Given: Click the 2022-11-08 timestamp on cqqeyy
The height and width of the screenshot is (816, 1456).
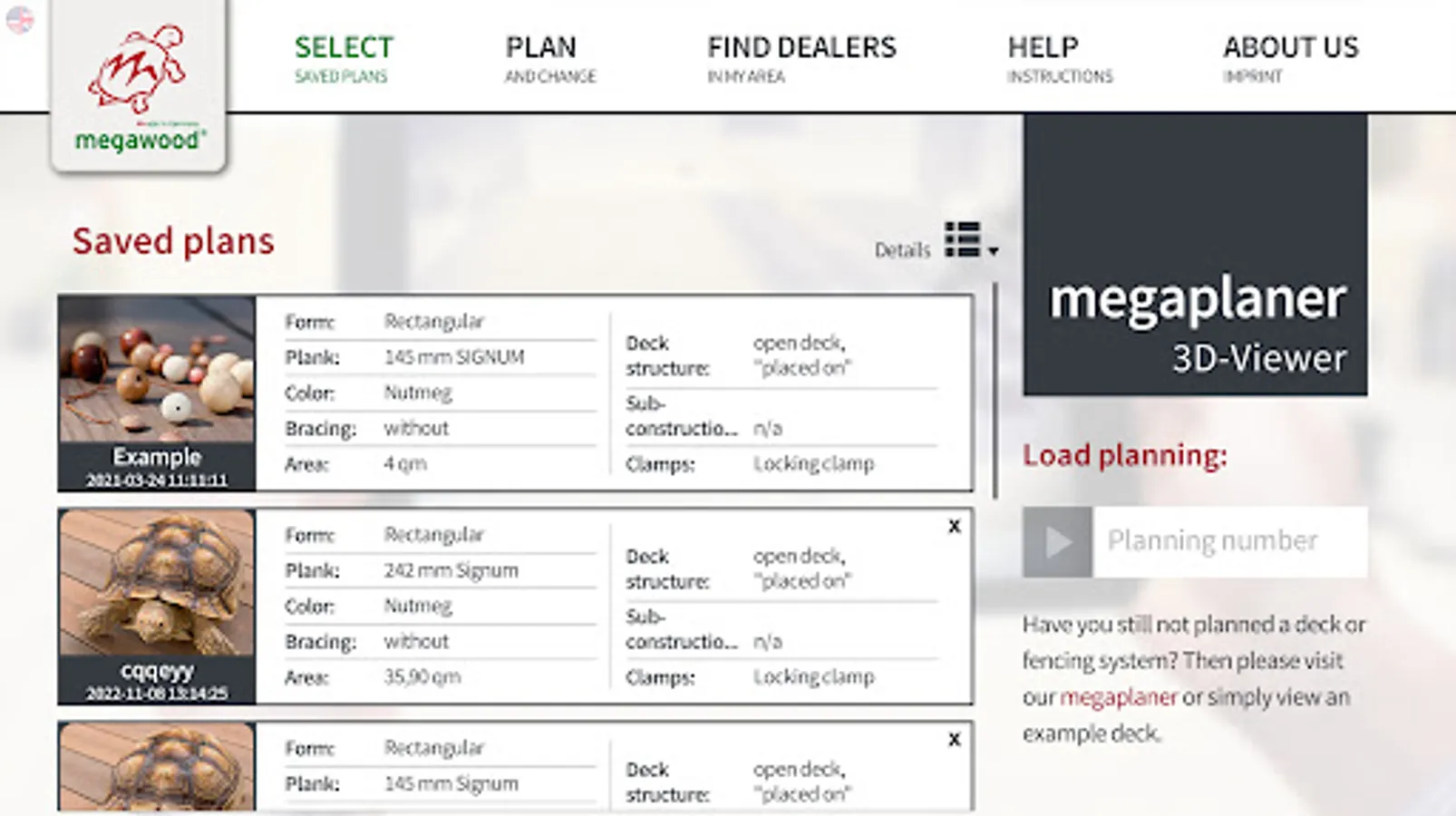Looking at the screenshot, I should (x=157, y=694).
